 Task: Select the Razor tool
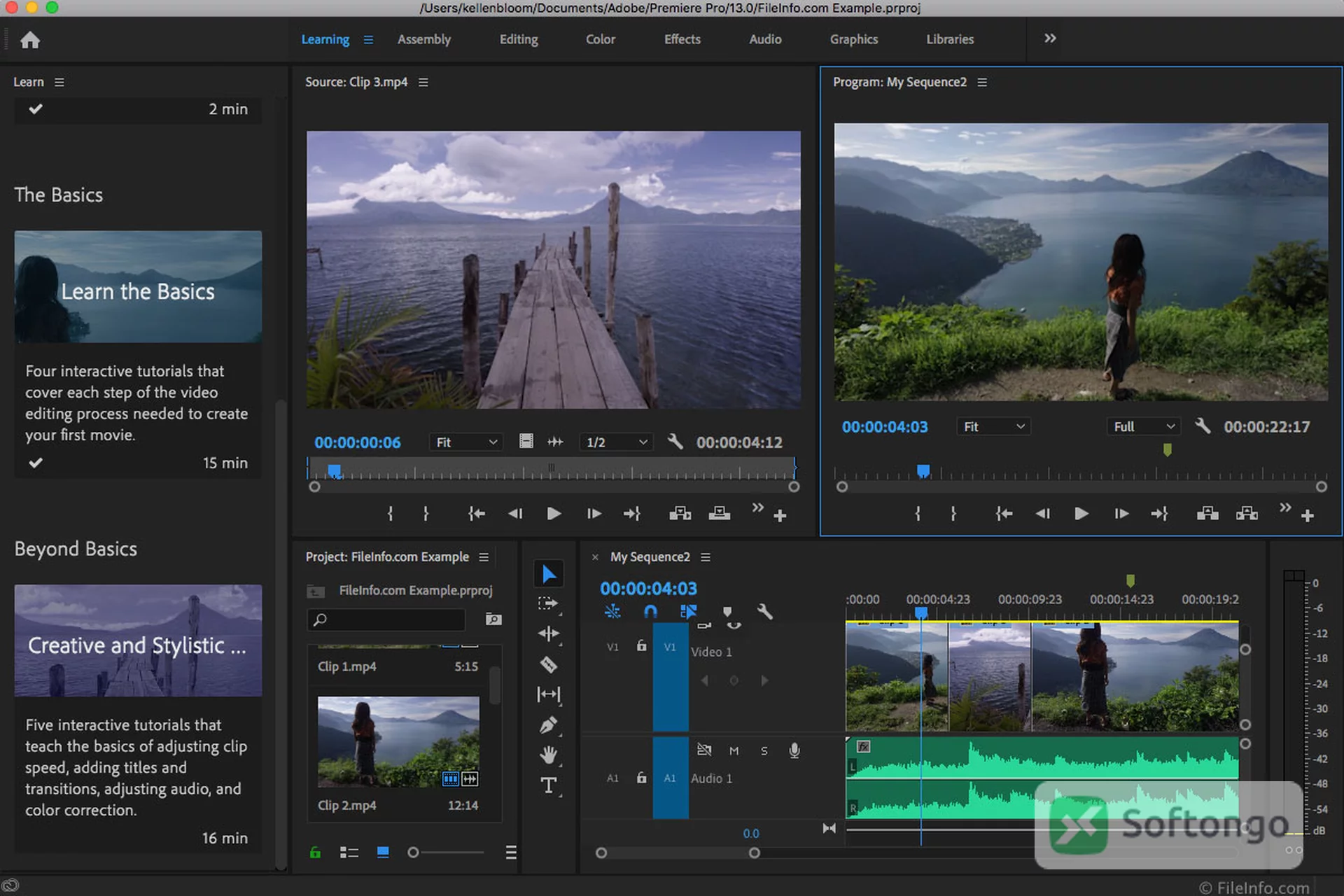pyautogui.click(x=549, y=664)
